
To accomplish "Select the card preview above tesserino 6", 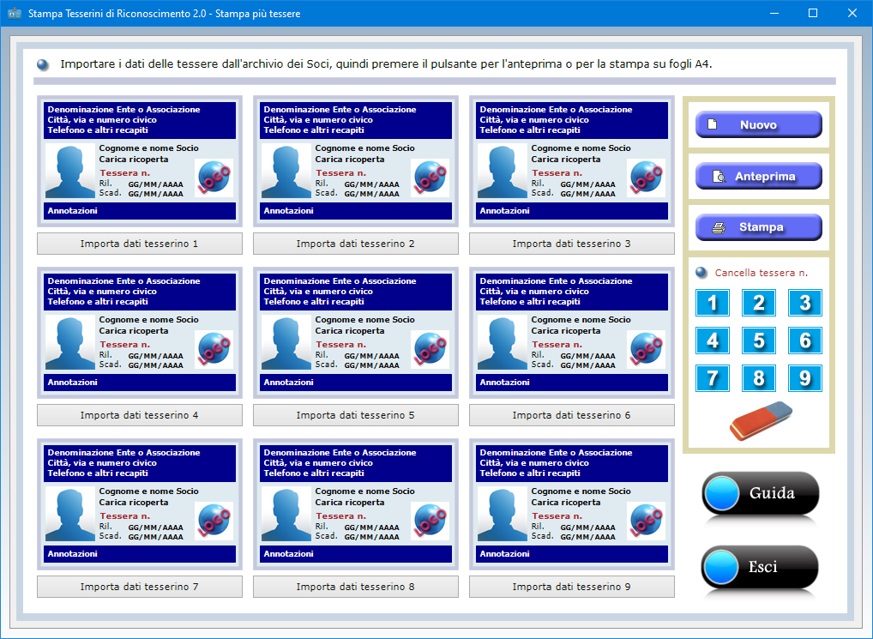I will tap(572, 333).
